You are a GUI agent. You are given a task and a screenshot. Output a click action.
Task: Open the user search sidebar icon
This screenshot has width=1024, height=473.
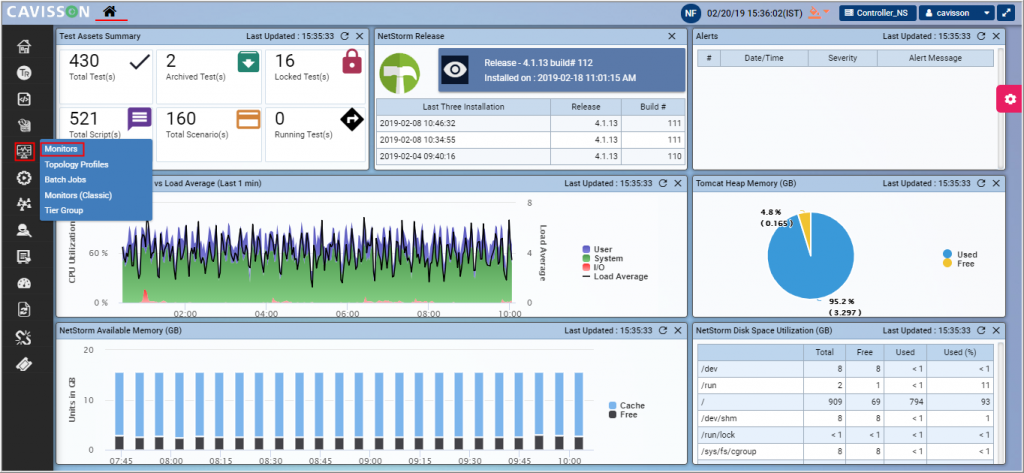tap(24, 230)
